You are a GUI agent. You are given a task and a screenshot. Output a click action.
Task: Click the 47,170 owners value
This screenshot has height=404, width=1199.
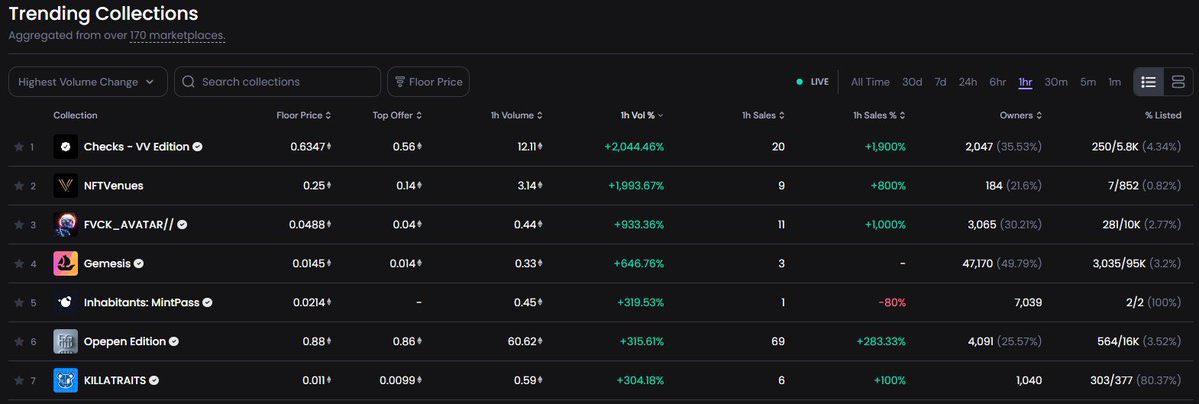click(977, 263)
